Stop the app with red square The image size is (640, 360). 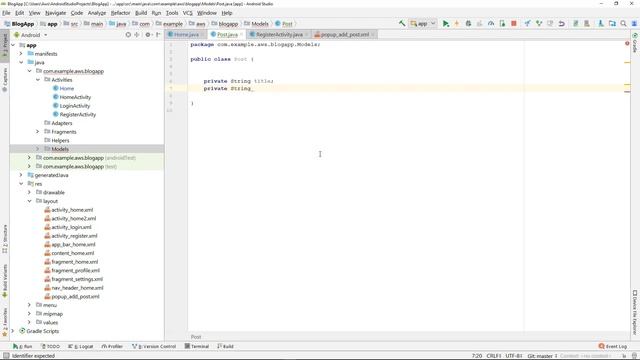(514, 24)
